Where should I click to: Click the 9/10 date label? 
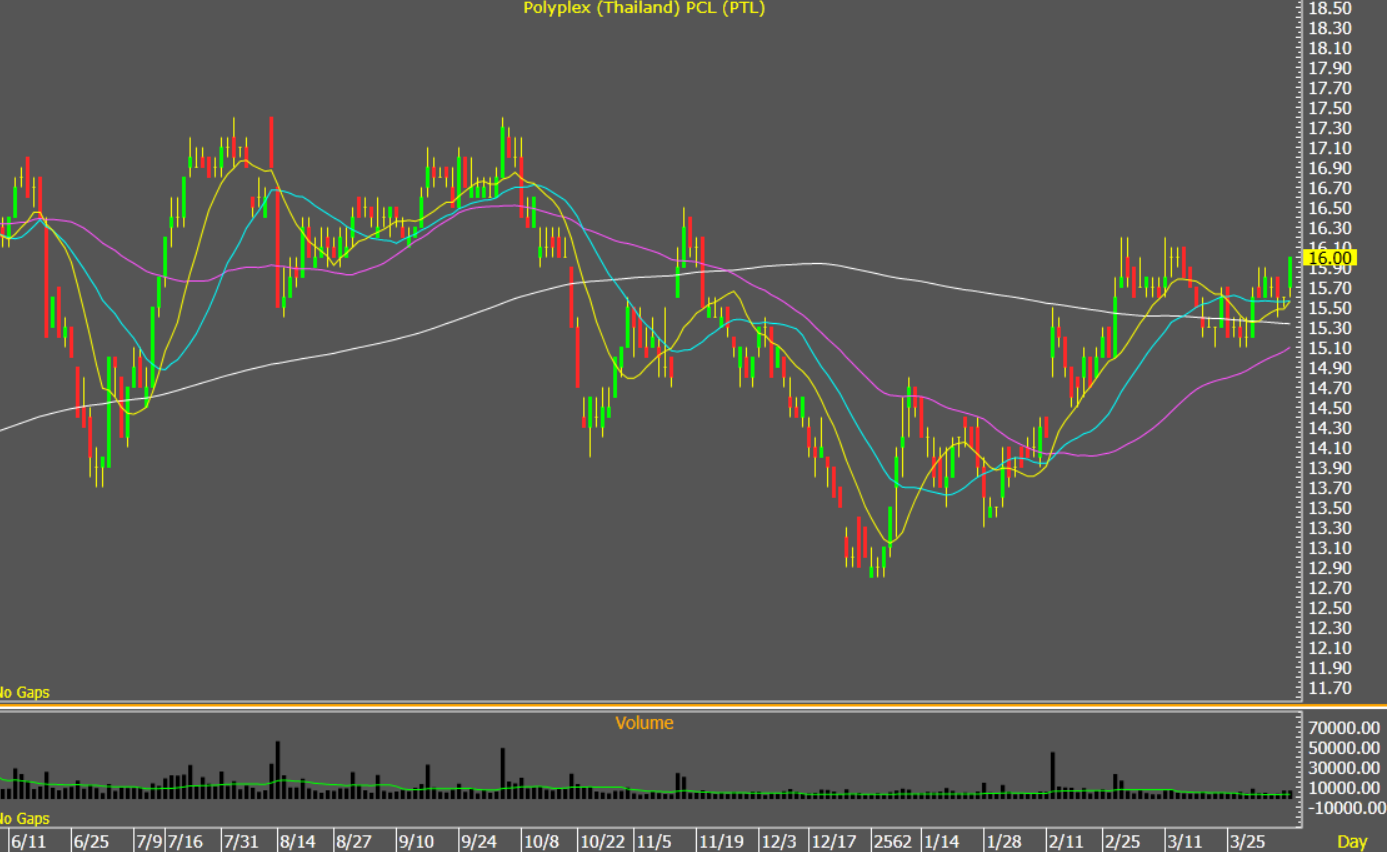click(416, 840)
